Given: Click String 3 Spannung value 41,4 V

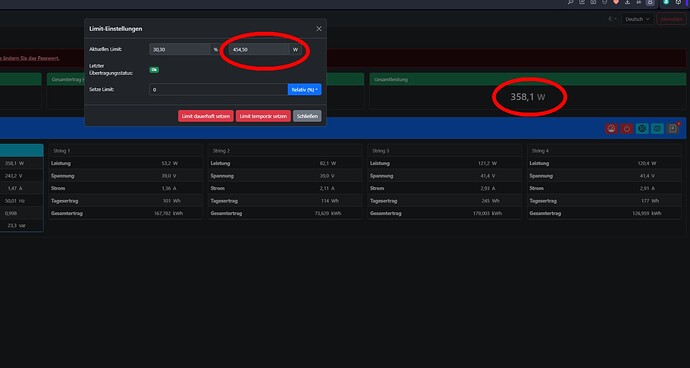Looking at the screenshot, I should pyautogui.click(x=487, y=176).
